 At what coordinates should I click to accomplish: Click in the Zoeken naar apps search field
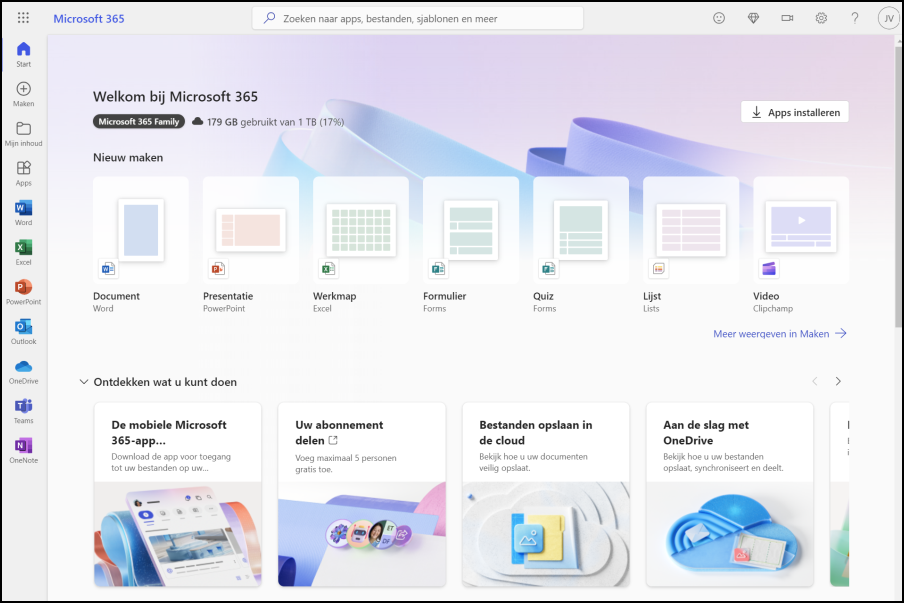point(417,18)
